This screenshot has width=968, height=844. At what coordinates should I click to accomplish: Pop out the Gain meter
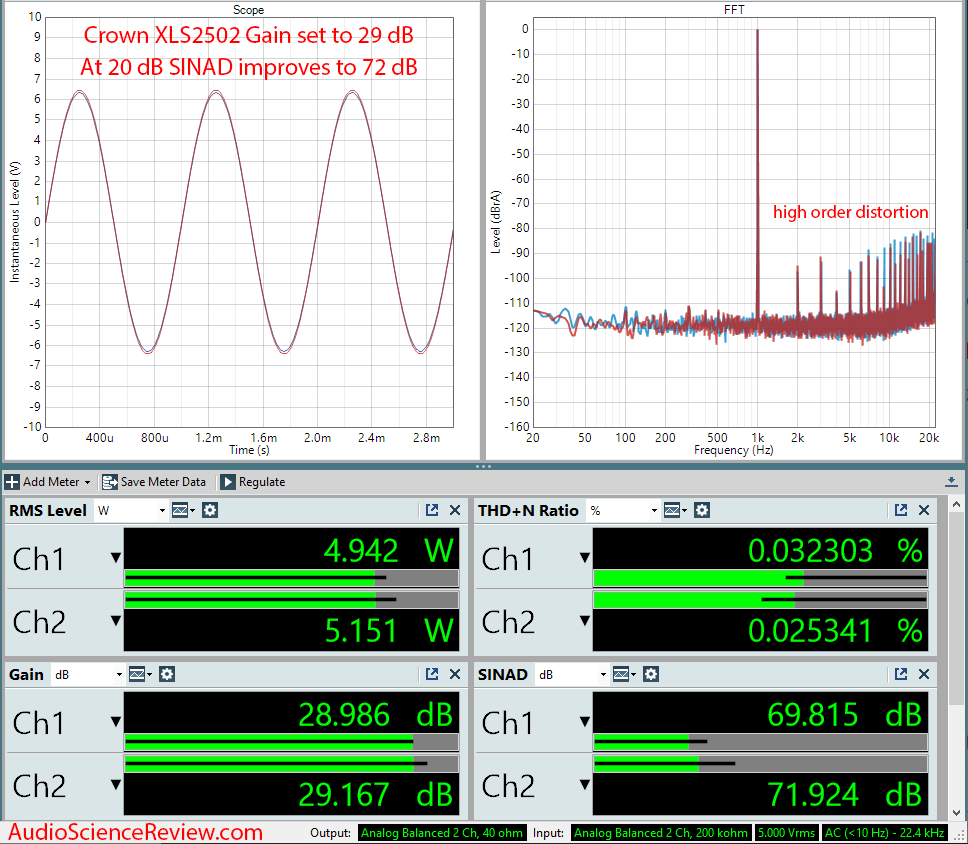pos(432,674)
